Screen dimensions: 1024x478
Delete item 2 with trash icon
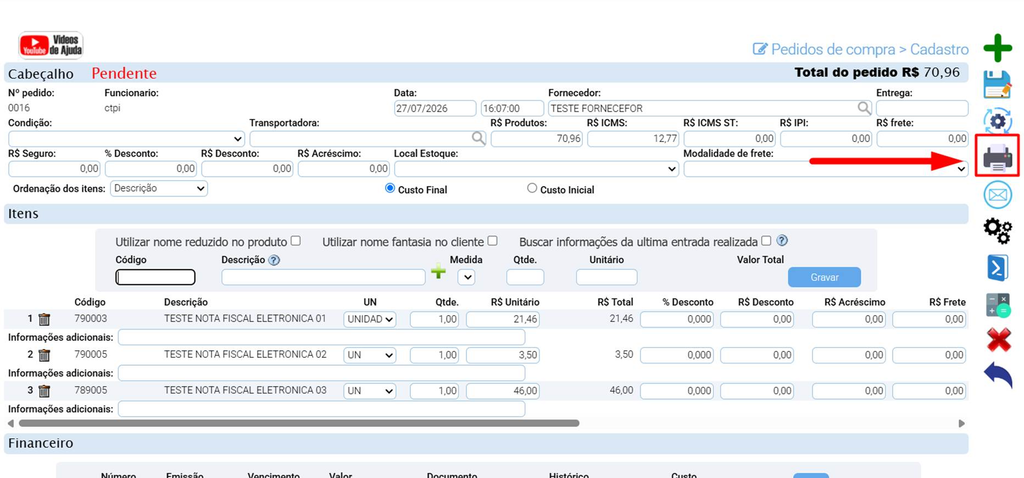(44, 355)
